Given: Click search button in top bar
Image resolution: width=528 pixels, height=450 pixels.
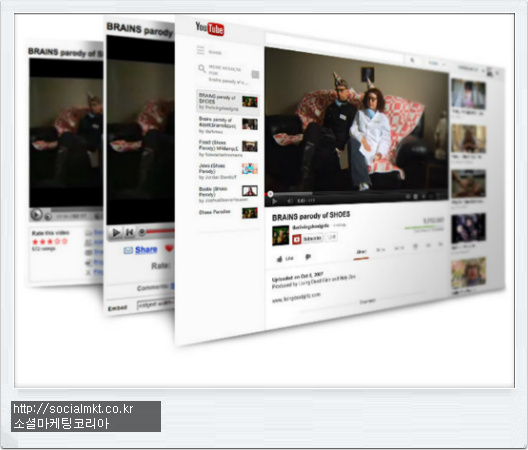Looking at the screenshot, I should tap(412, 60).
